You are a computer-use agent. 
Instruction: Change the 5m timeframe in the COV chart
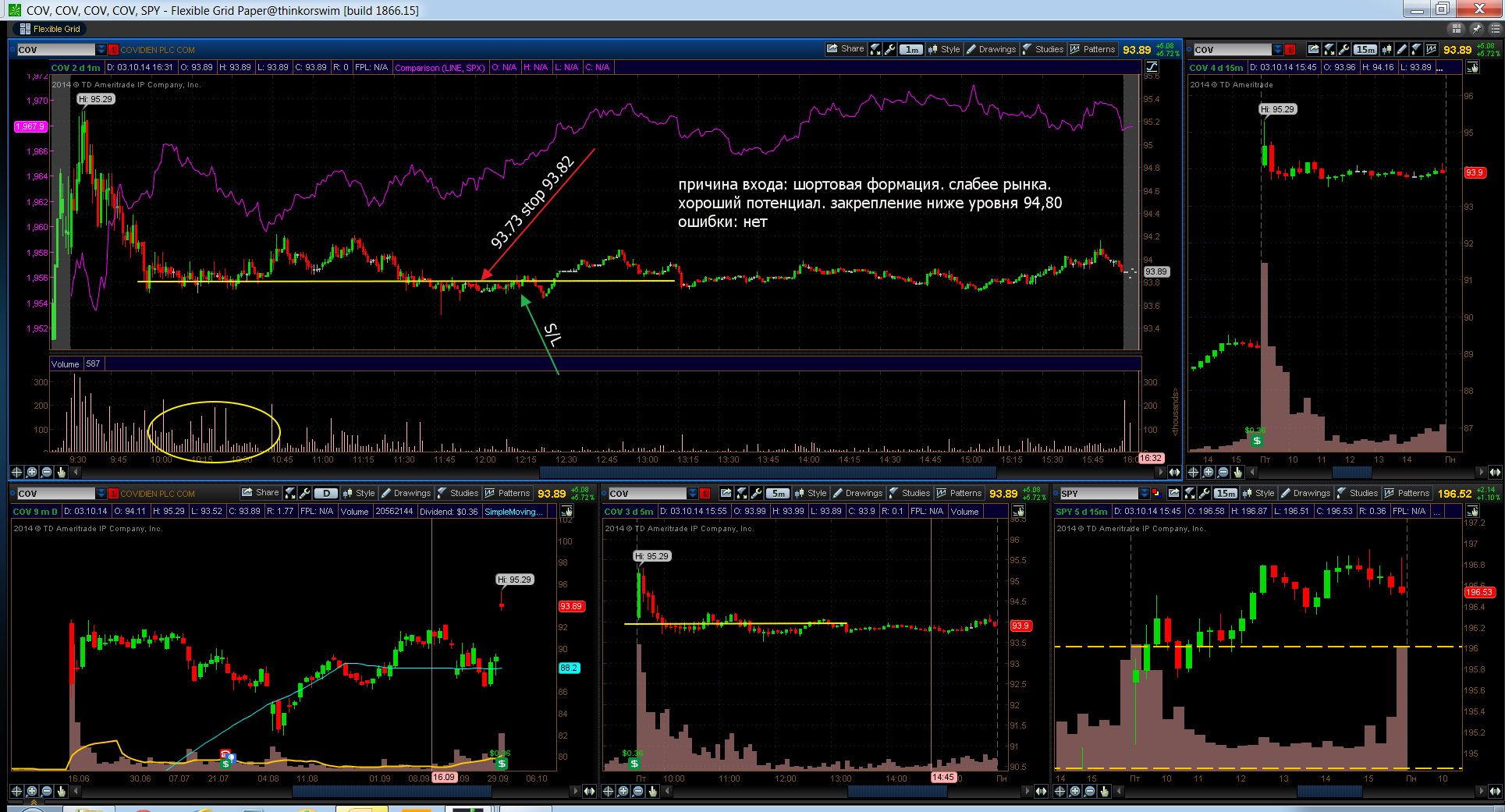[x=778, y=493]
